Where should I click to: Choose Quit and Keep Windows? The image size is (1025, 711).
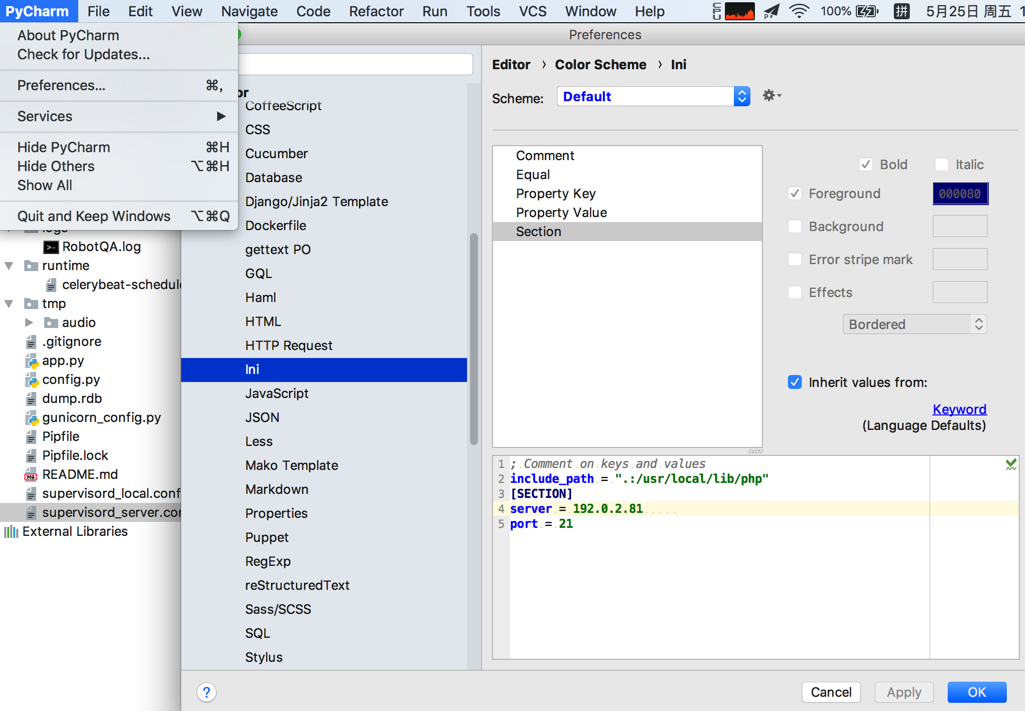point(119,216)
